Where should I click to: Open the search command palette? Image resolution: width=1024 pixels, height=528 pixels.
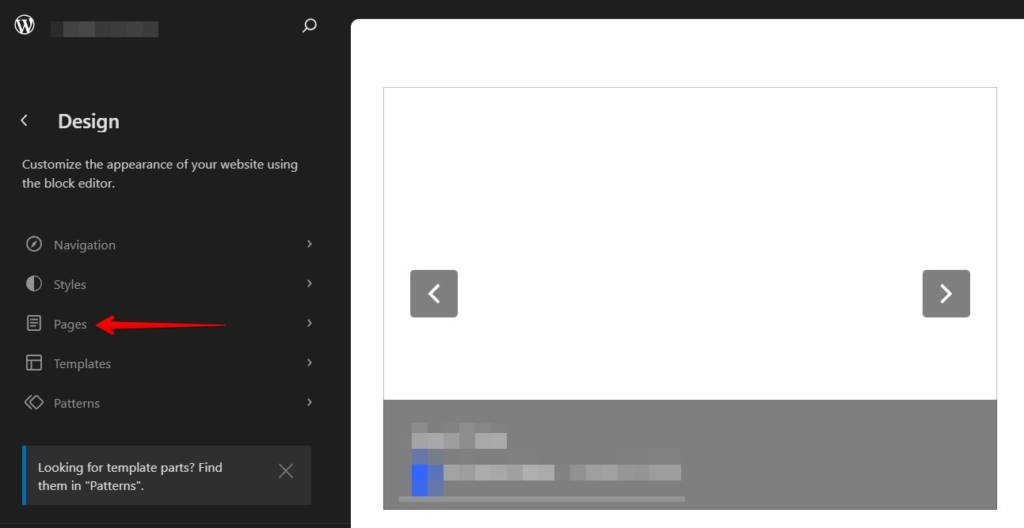(x=309, y=26)
